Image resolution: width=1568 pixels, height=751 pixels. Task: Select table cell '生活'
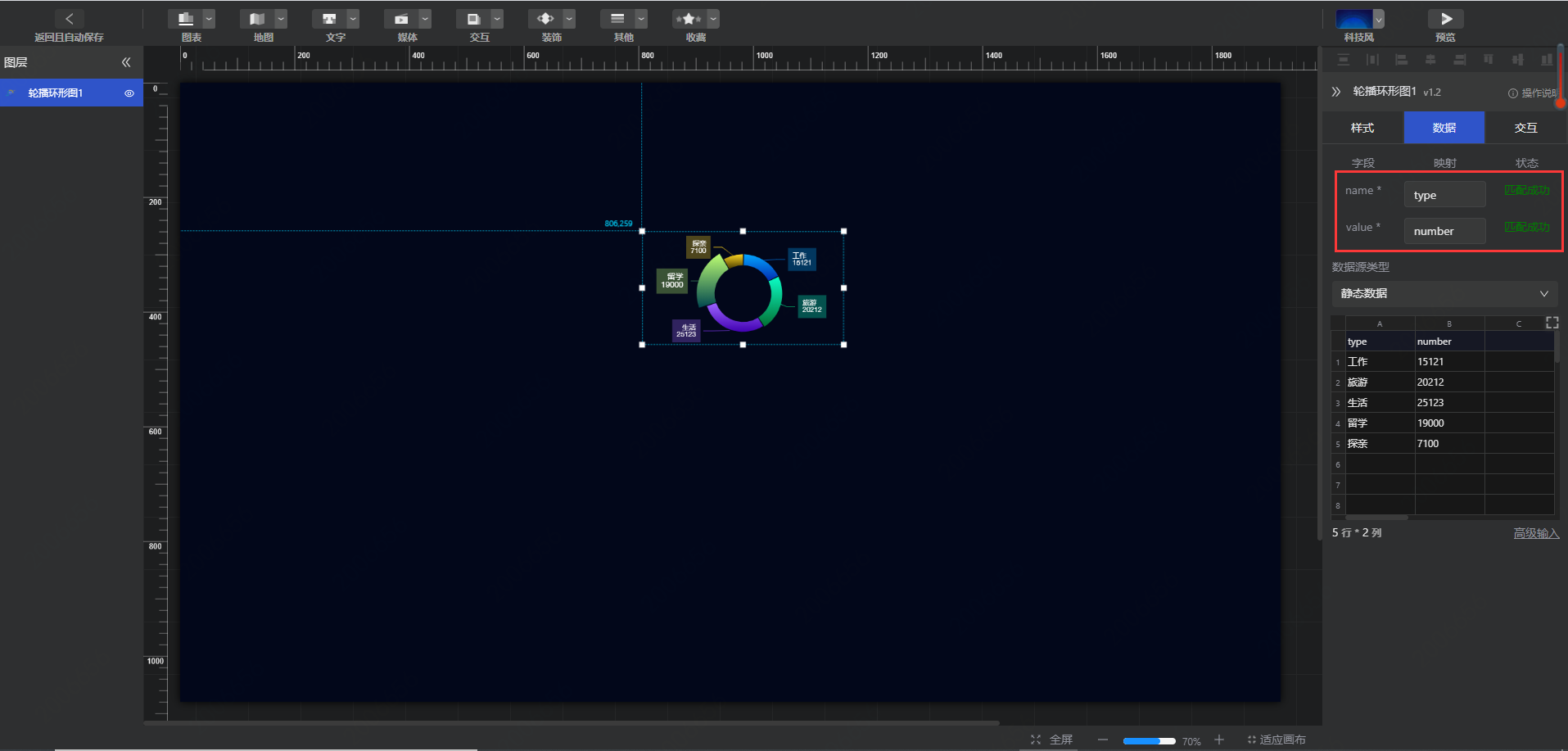[1380, 402]
